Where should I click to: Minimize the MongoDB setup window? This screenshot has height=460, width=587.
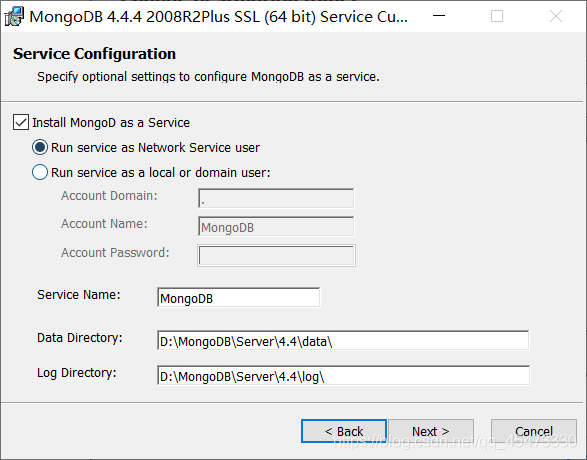click(x=439, y=16)
